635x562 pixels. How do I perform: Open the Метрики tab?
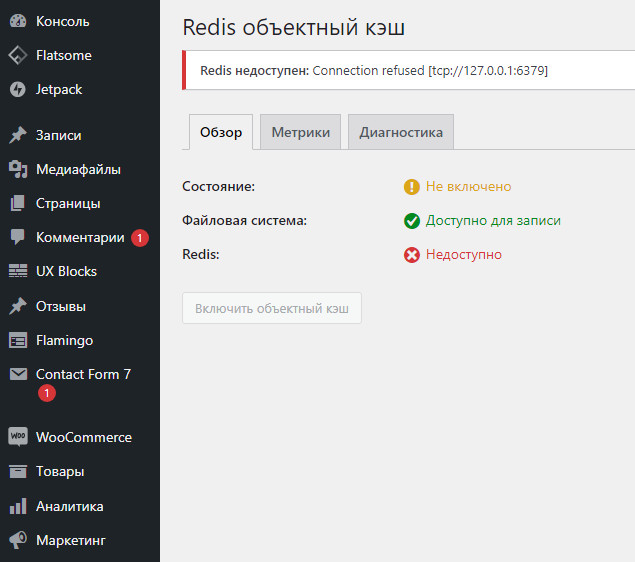300,132
